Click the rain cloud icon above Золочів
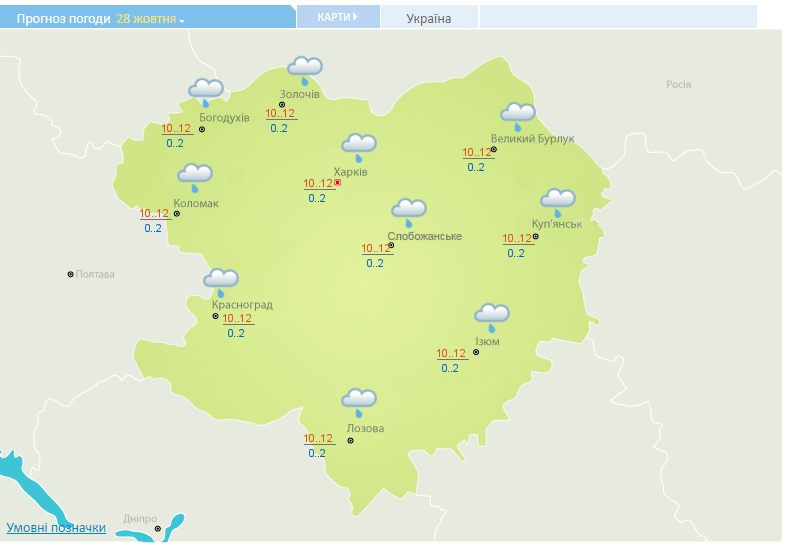Image resolution: width=788 pixels, height=547 pixels. pyautogui.click(x=305, y=71)
